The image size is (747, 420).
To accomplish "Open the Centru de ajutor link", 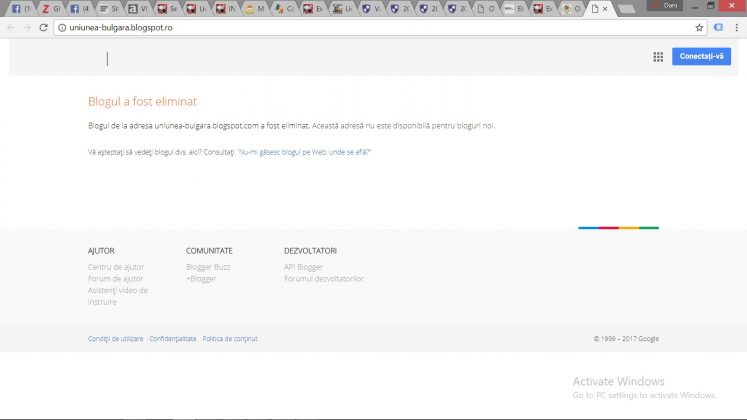I will [115, 267].
